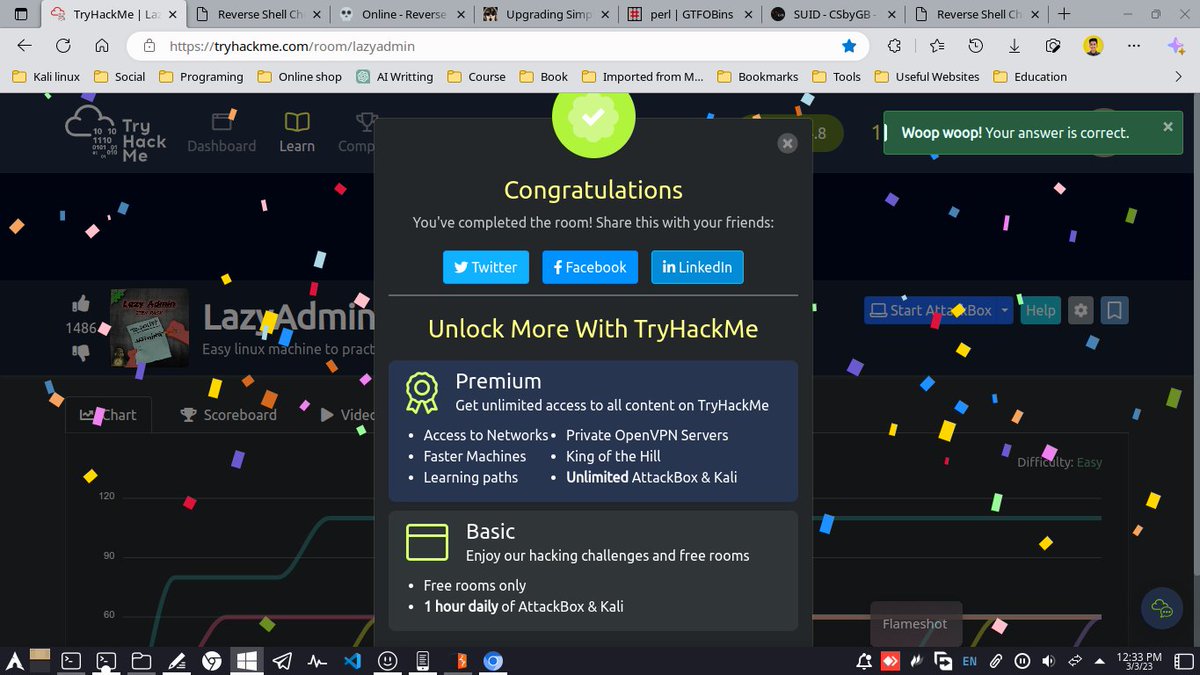Open room options gear icon
This screenshot has height=675, width=1200.
point(1080,310)
